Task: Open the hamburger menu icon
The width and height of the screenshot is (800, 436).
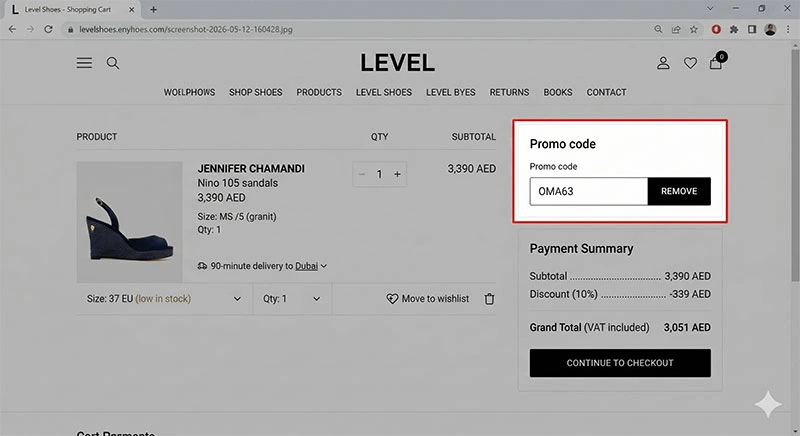Action: click(84, 63)
